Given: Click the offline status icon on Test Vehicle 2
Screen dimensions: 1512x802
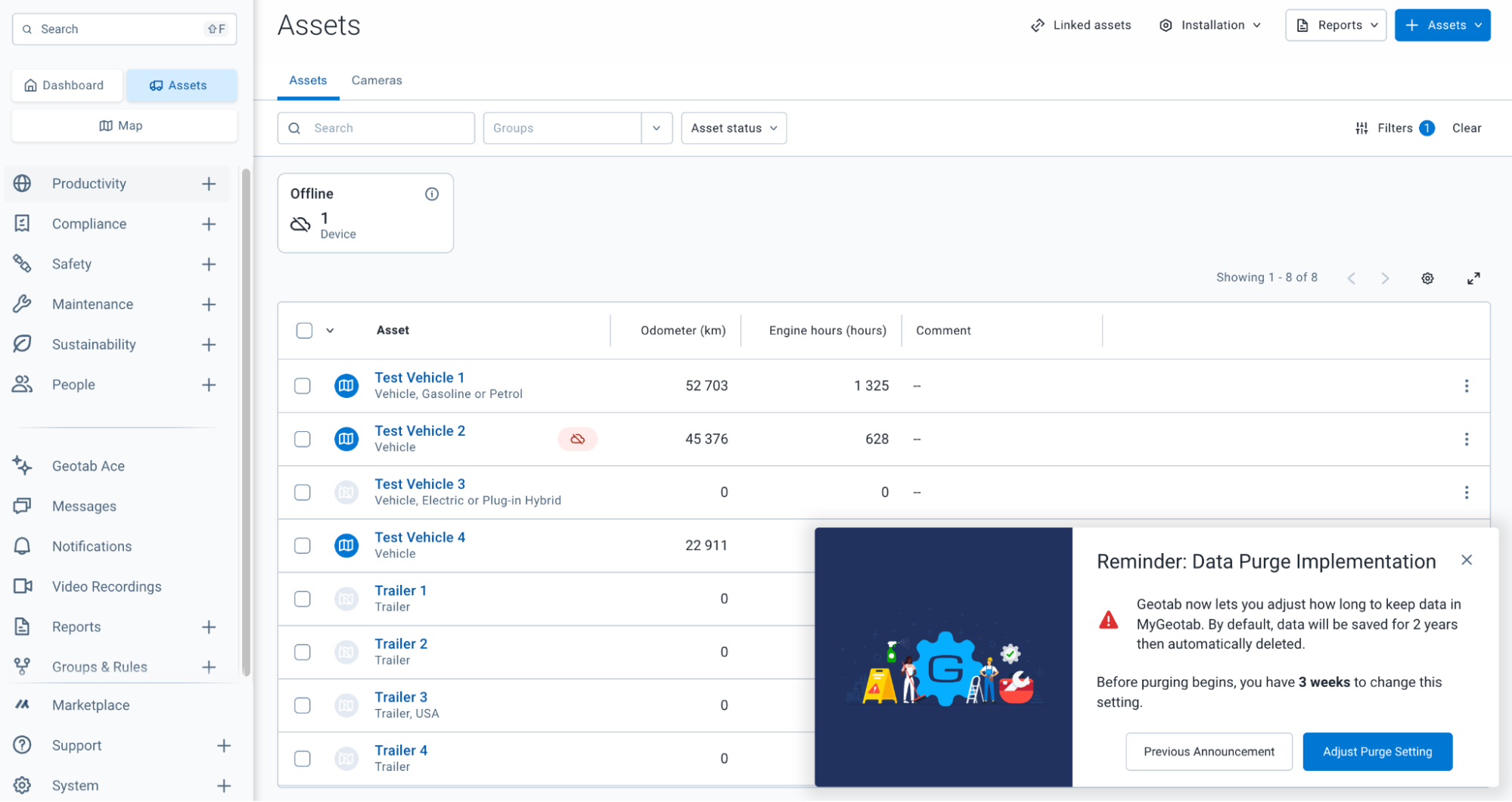Looking at the screenshot, I should tap(578, 439).
